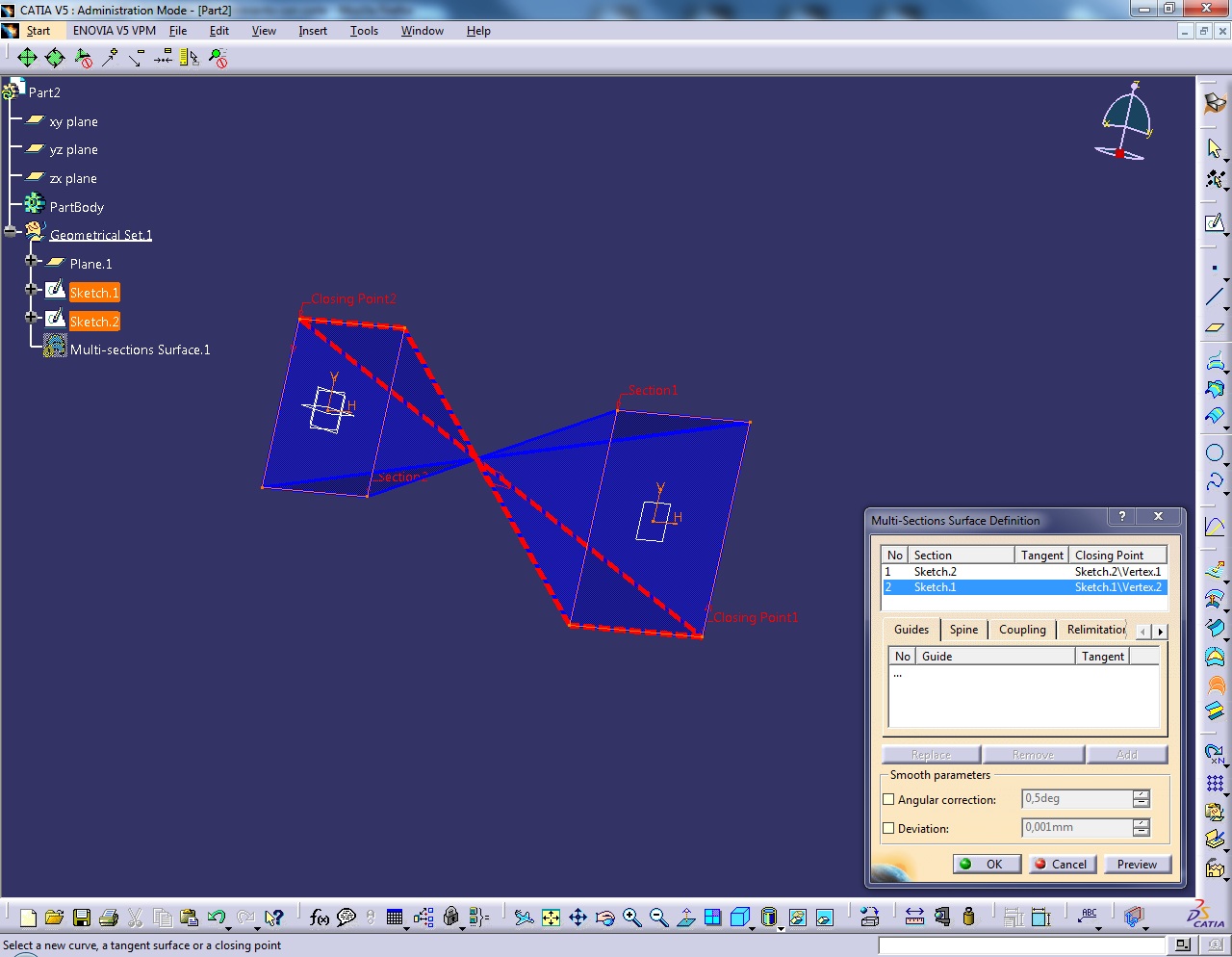Activate Fly Mode airplane icon

click(524, 918)
